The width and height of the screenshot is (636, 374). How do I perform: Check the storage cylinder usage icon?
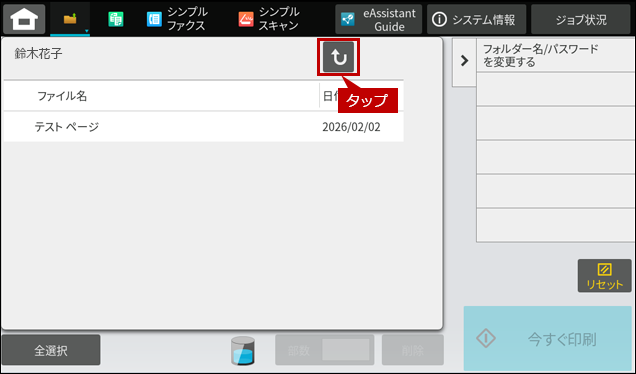243,350
